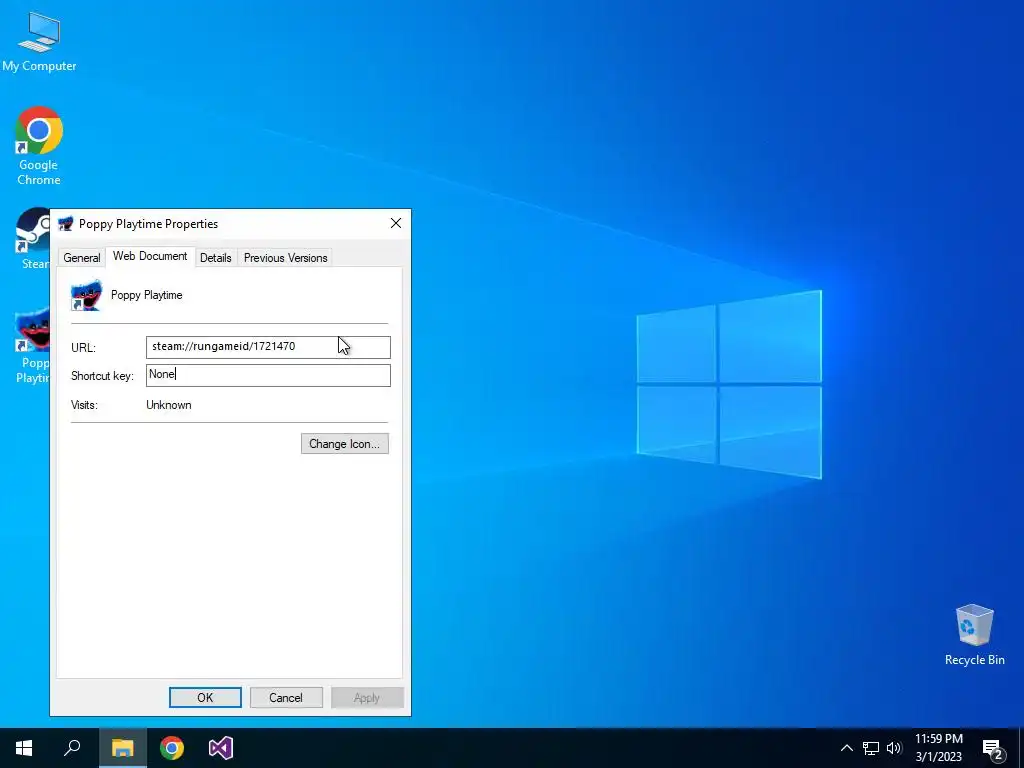Select the Poppy Playtime desktop shortcut
Screen dimensions: 1024x768
(32, 346)
